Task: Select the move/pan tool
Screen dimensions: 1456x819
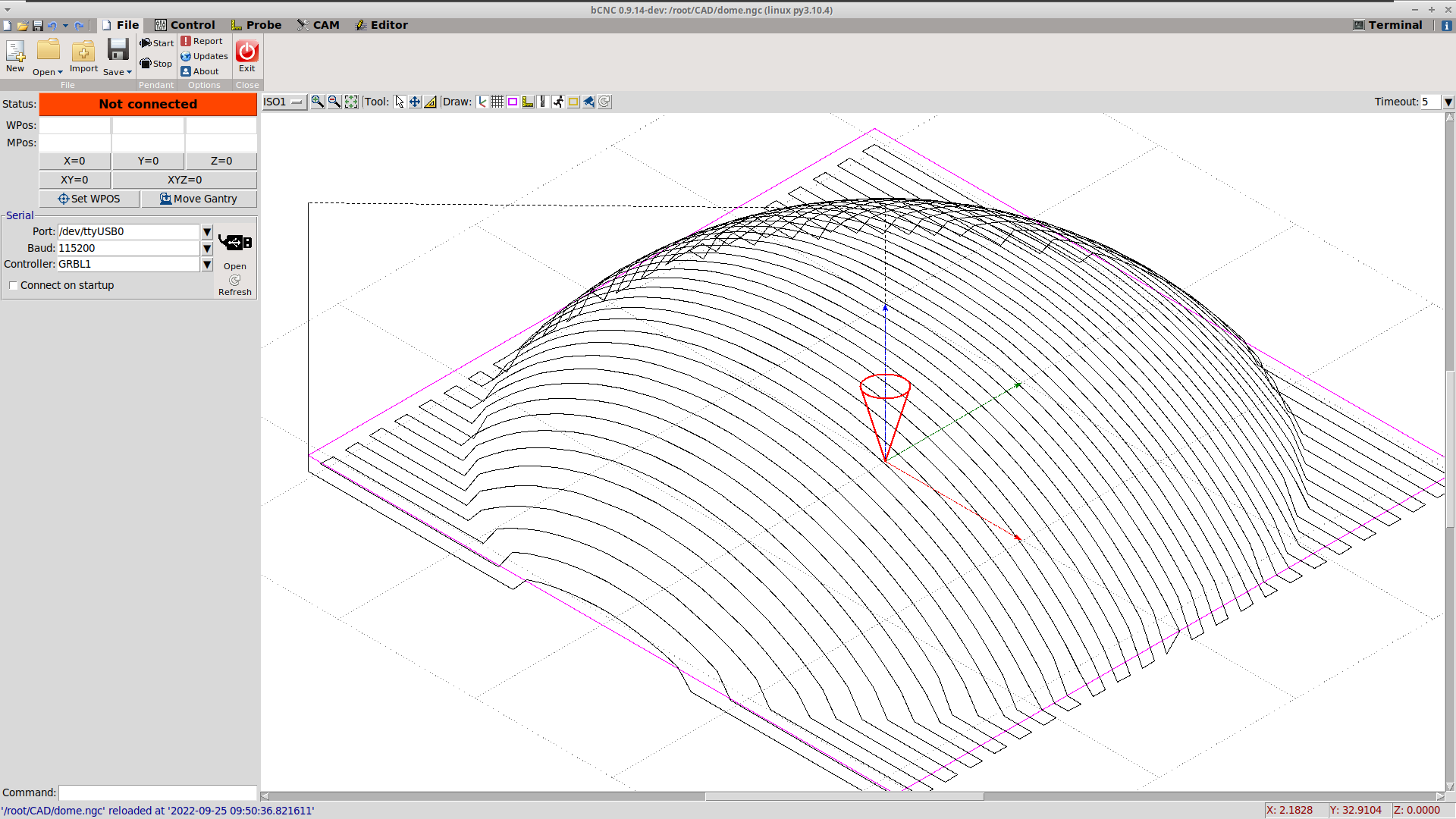Action: tap(415, 102)
